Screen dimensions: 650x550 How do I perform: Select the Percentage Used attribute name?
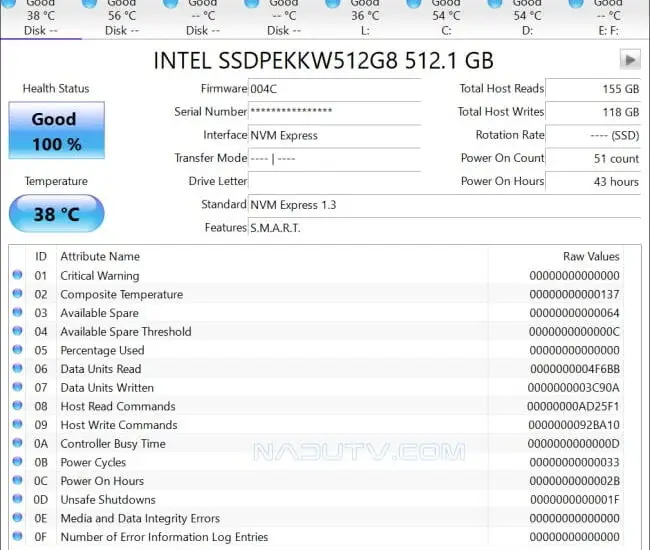pos(102,350)
